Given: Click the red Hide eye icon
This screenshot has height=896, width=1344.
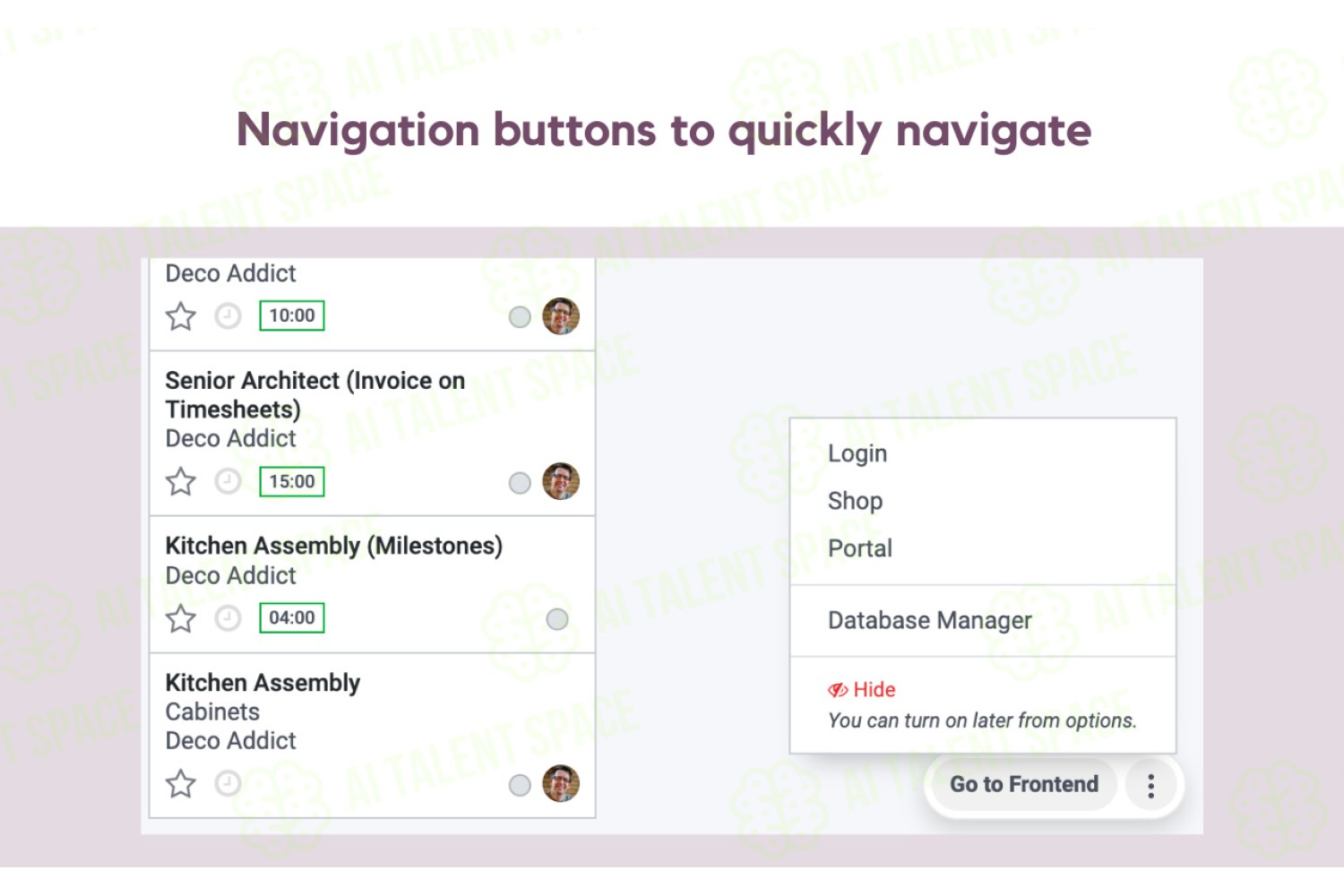Looking at the screenshot, I should (x=838, y=690).
